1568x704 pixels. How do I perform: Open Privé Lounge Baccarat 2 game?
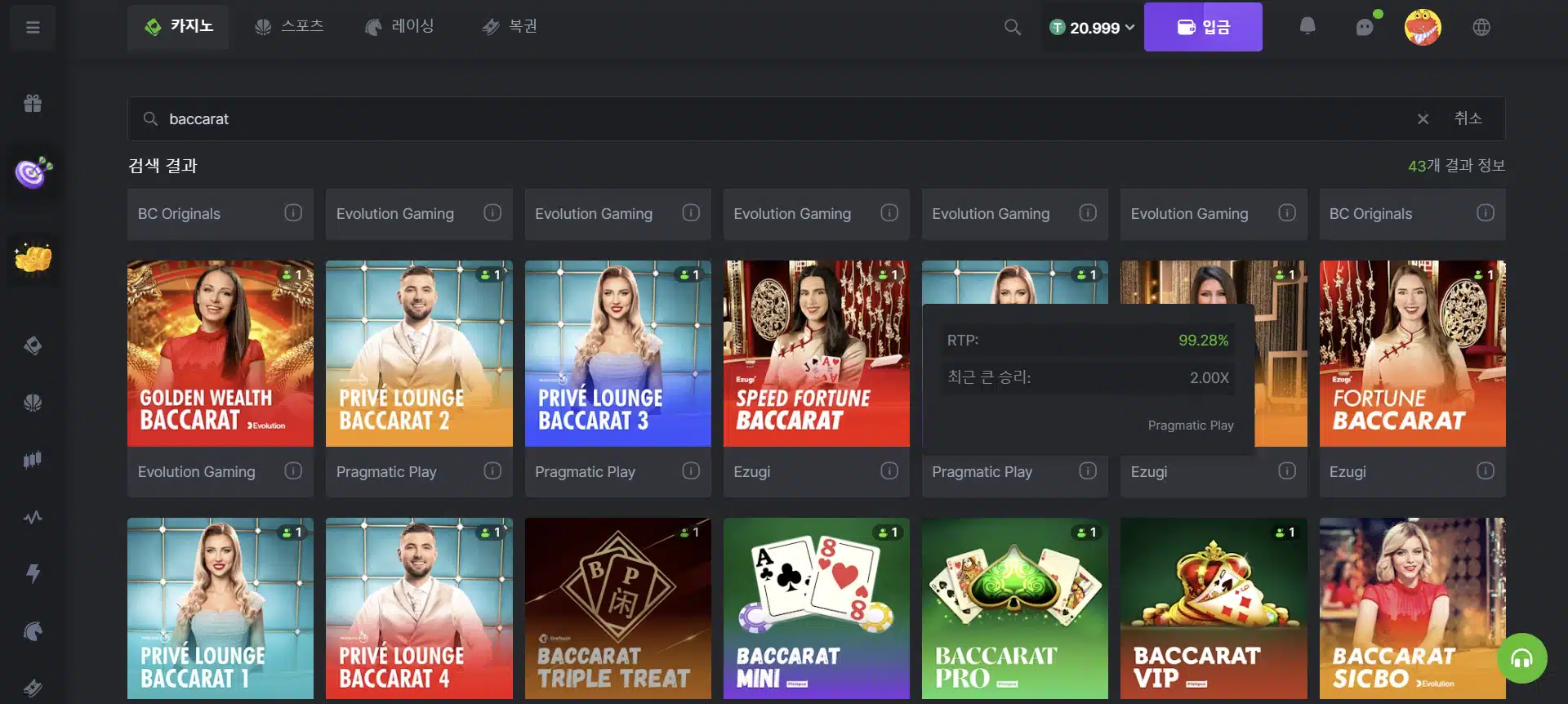click(419, 354)
